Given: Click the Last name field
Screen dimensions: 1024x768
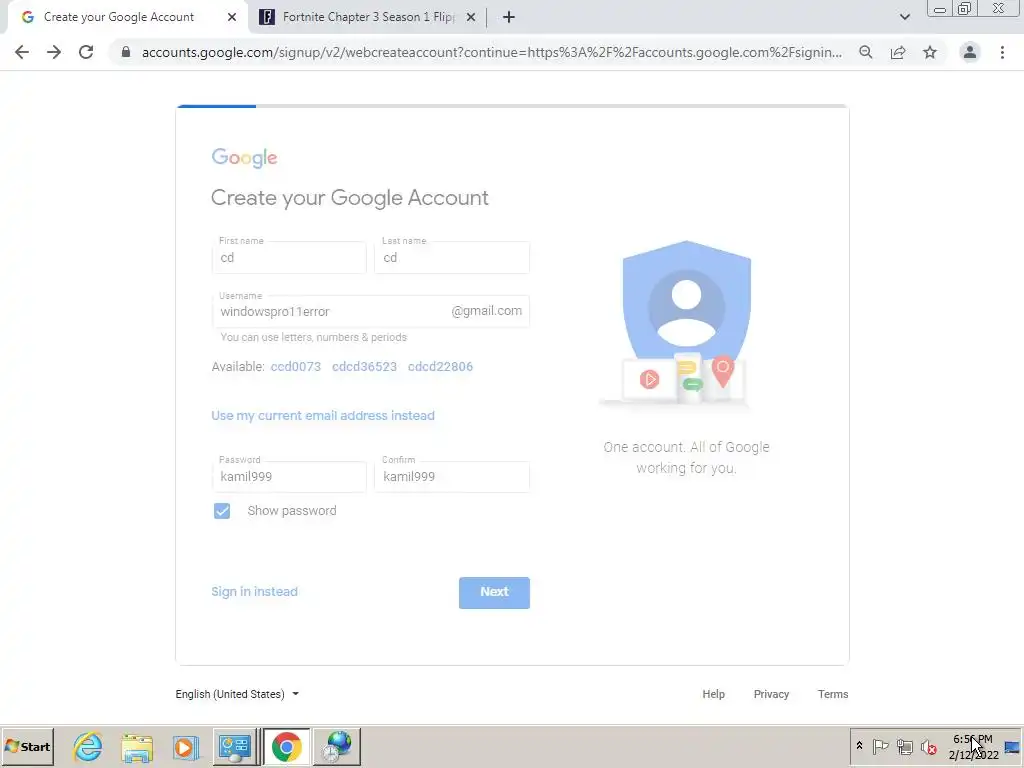Looking at the screenshot, I should [452, 257].
